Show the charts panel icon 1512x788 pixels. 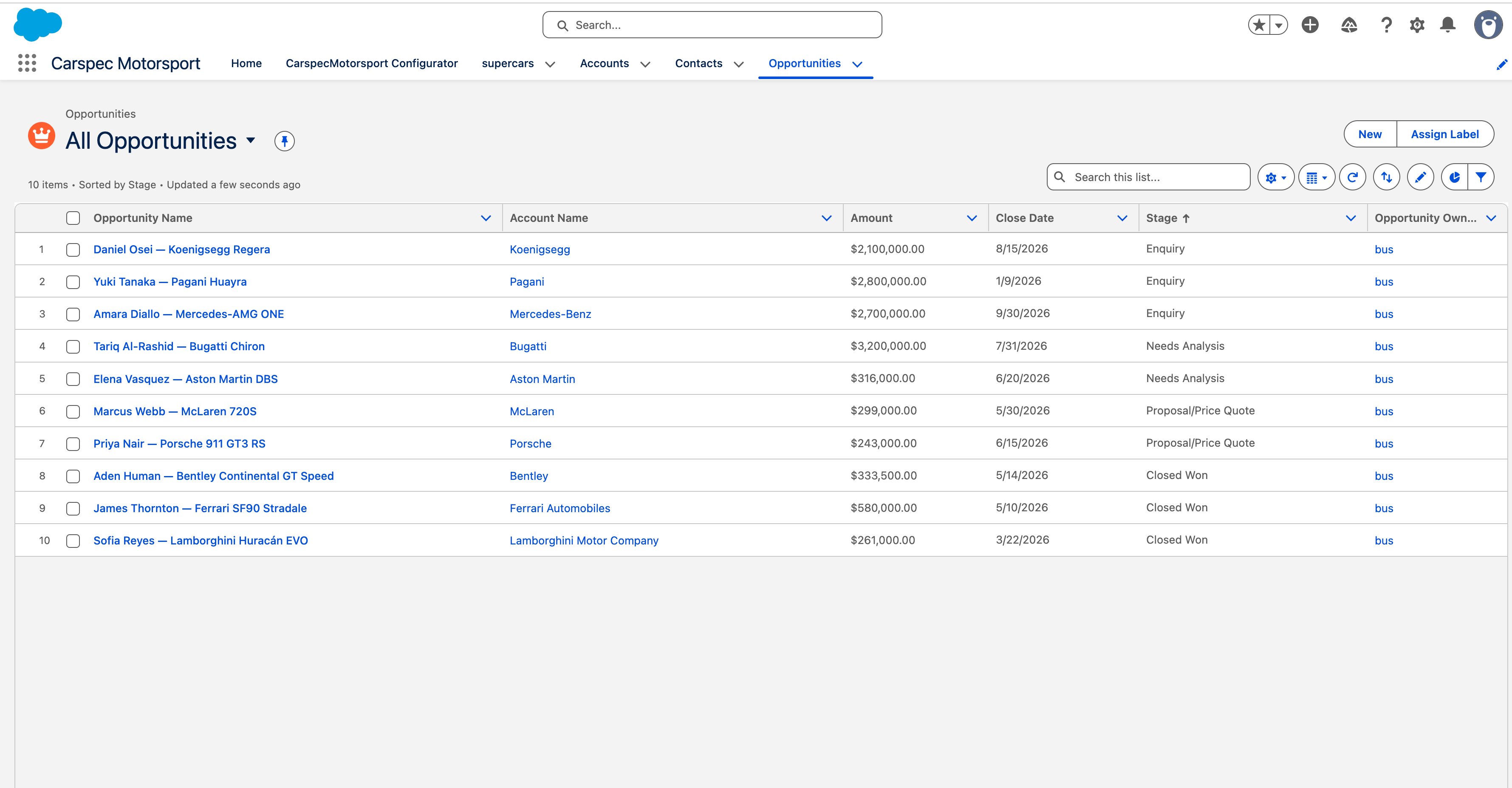(1455, 177)
